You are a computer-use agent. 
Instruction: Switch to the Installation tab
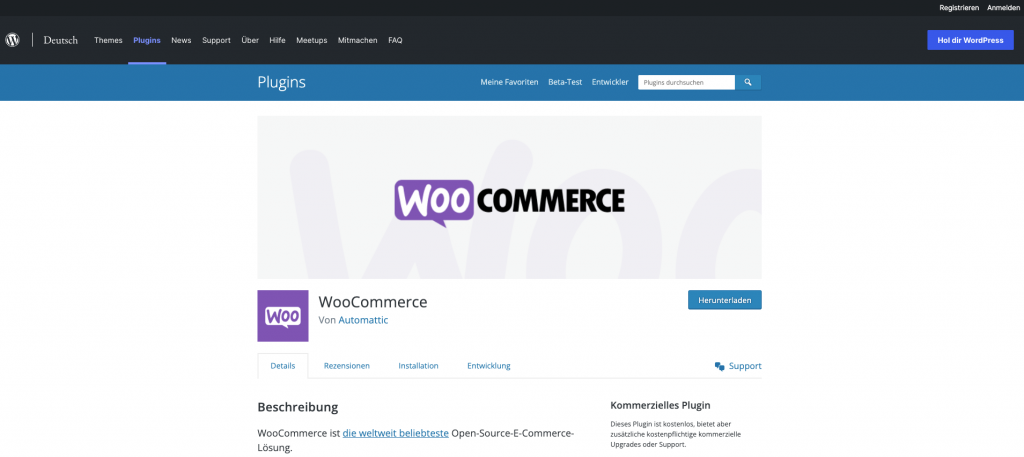click(x=418, y=366)
